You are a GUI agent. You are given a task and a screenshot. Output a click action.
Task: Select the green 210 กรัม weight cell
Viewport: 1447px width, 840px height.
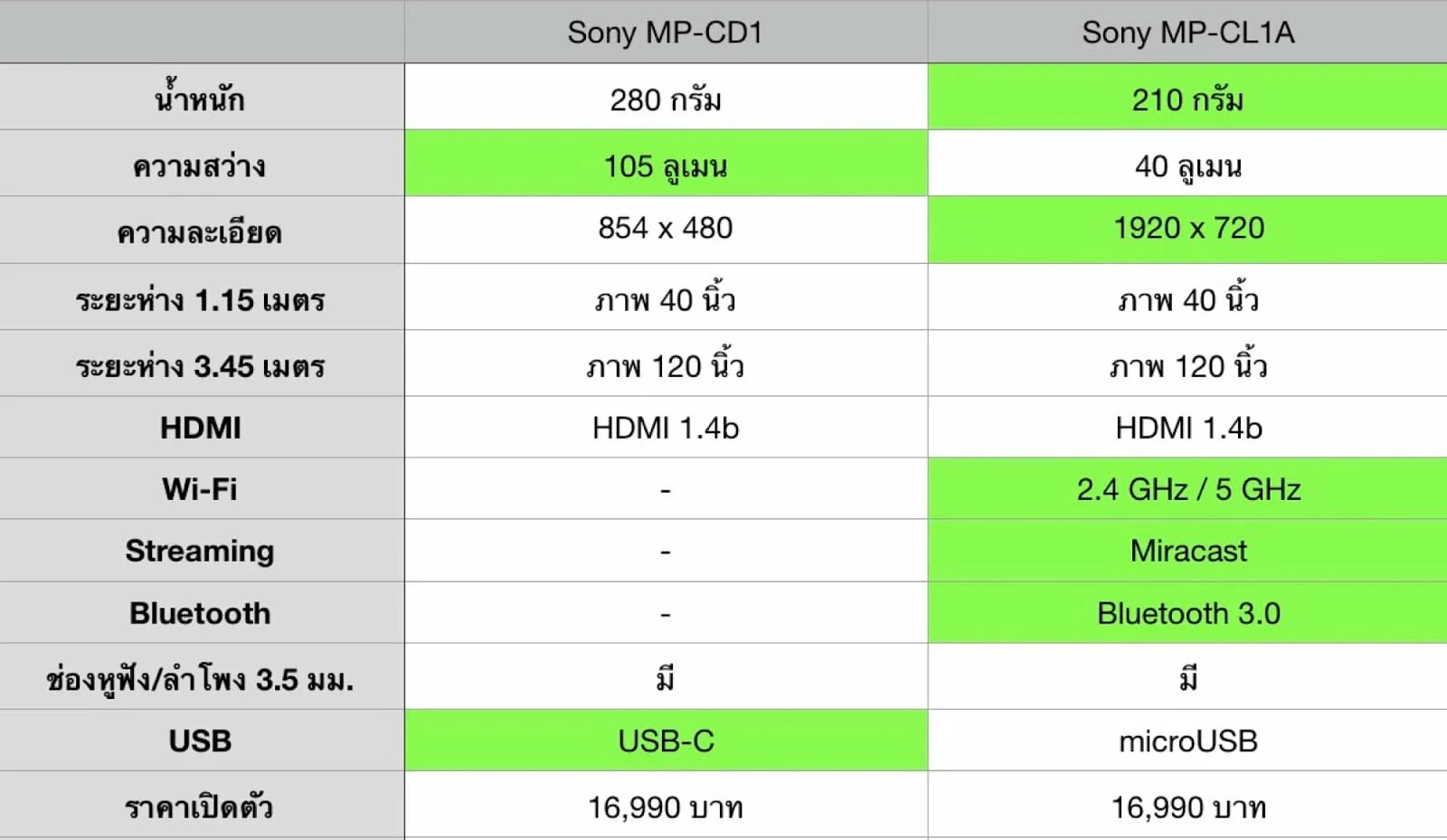pyautogui.click(x=1187, y=97)
